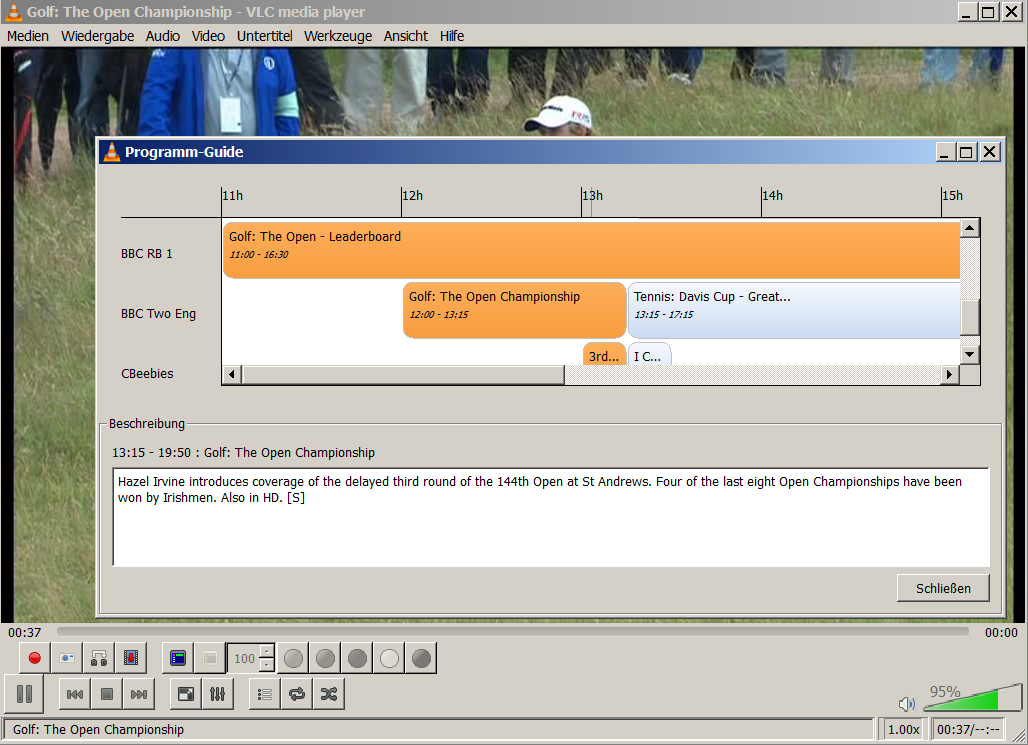Click the CBeebies channel label
The image size is (1028, 745).
click(x=147, y=374)
